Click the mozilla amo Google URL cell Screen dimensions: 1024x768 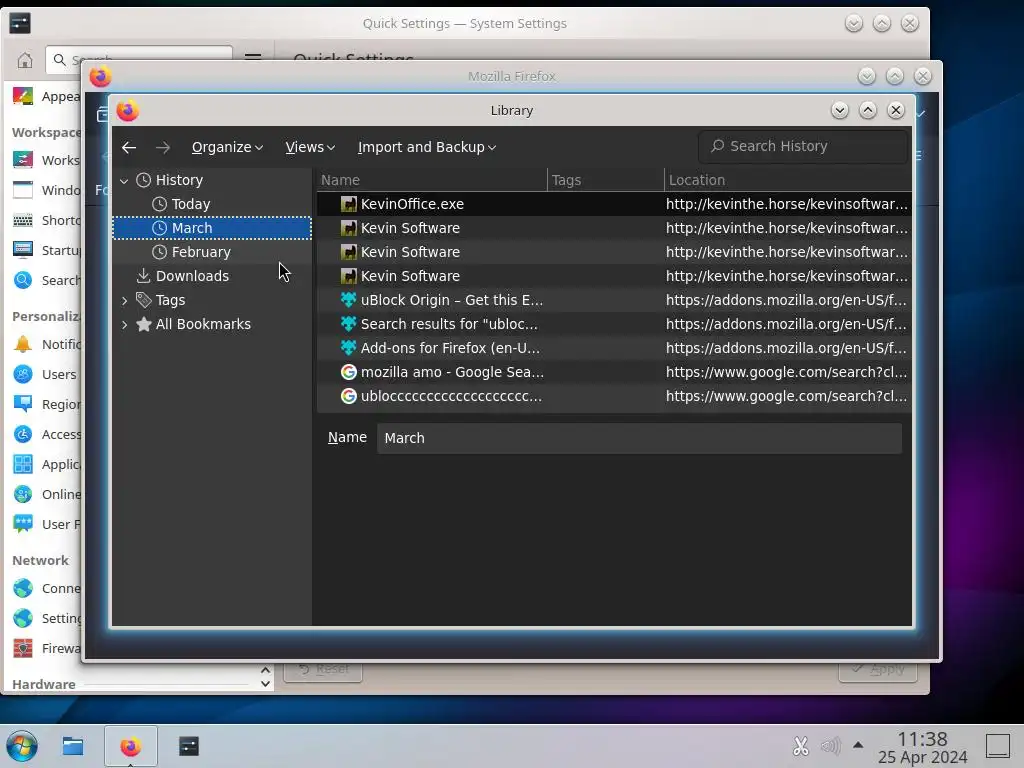pyautogui.click(x=787, y=372)
